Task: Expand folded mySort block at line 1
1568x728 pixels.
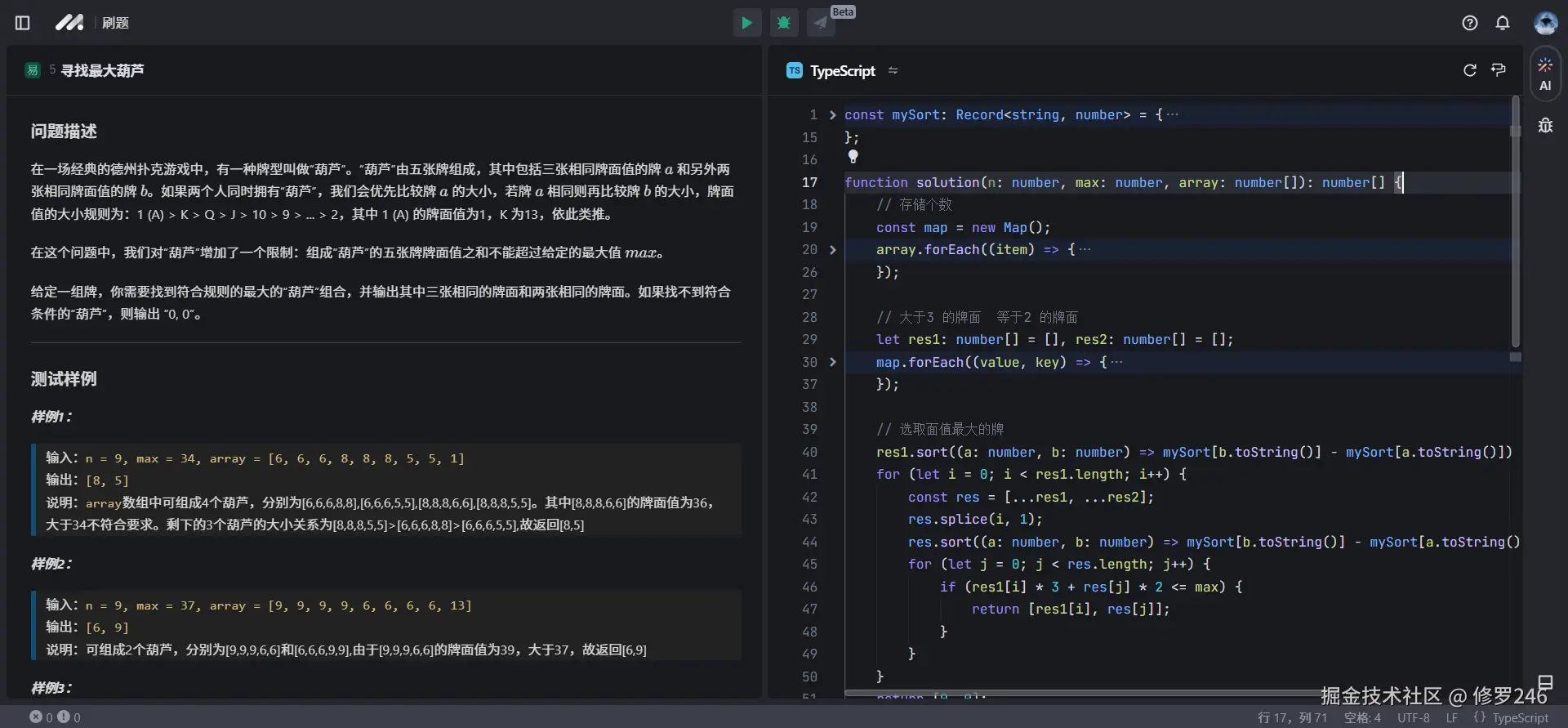Action: [832, 115]
